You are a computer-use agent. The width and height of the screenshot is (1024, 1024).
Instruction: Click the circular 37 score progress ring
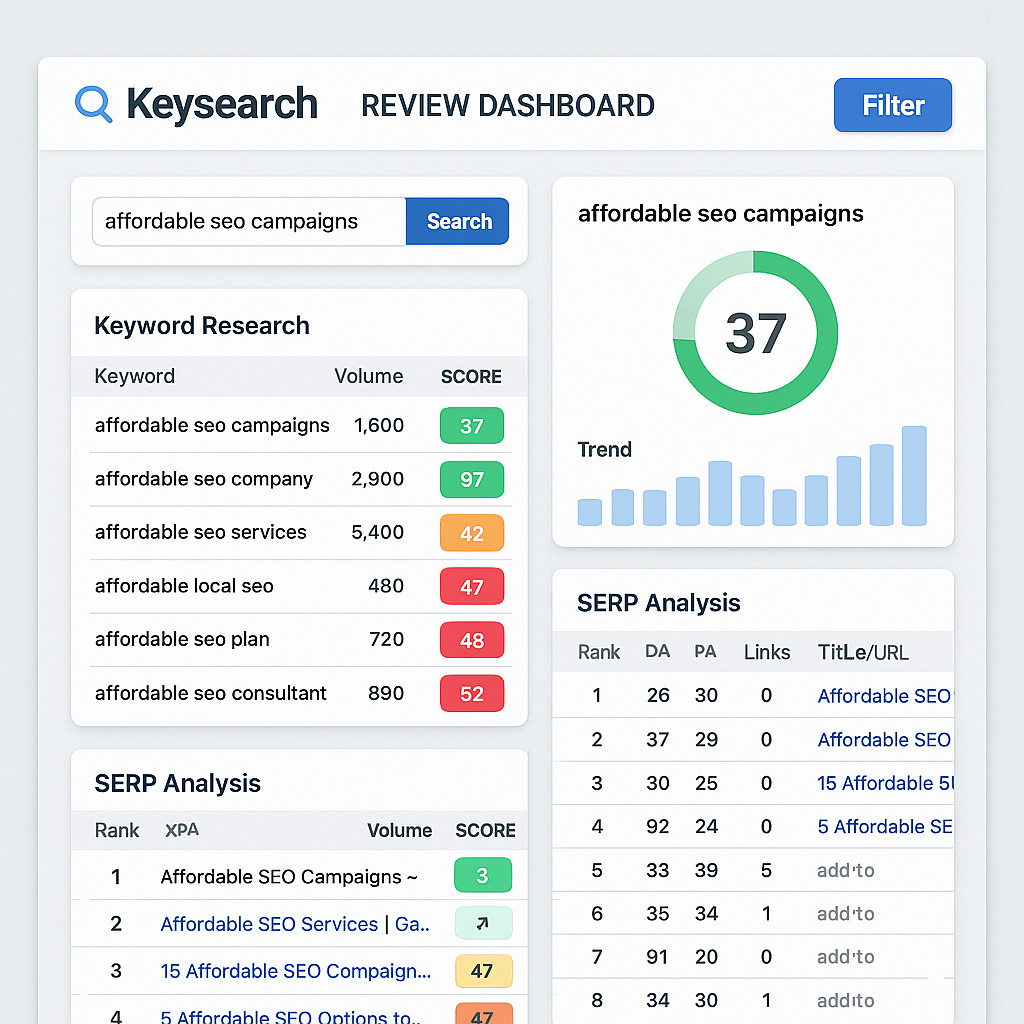click(755, 333)
